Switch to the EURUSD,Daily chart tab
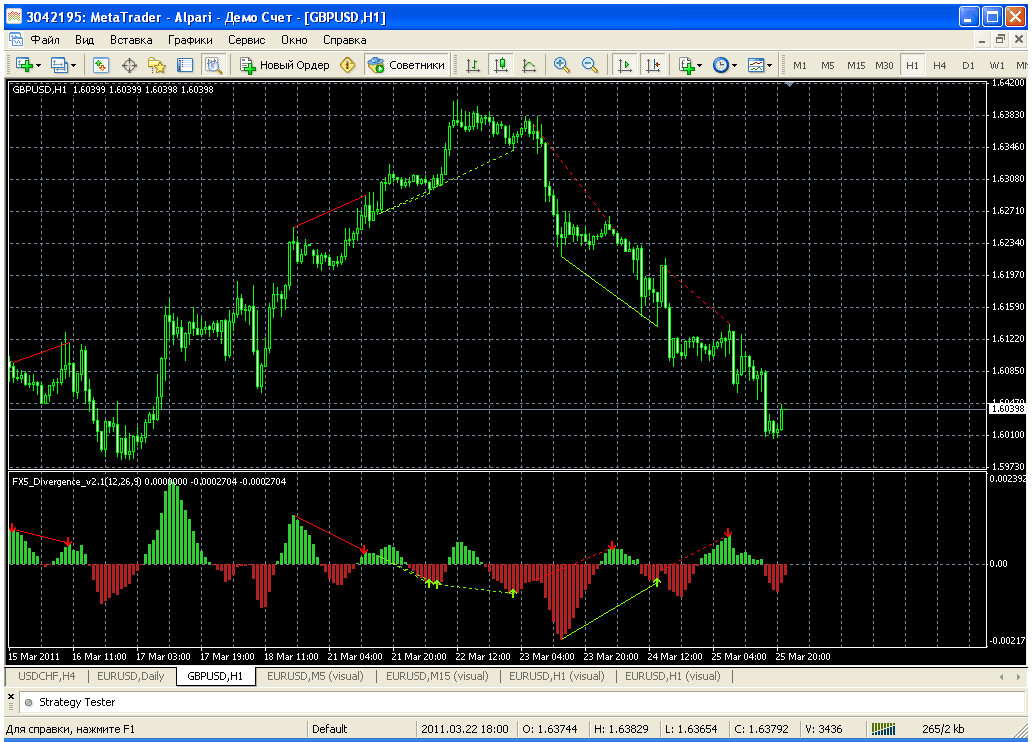 pyautogui.click(x=130, y=676)
